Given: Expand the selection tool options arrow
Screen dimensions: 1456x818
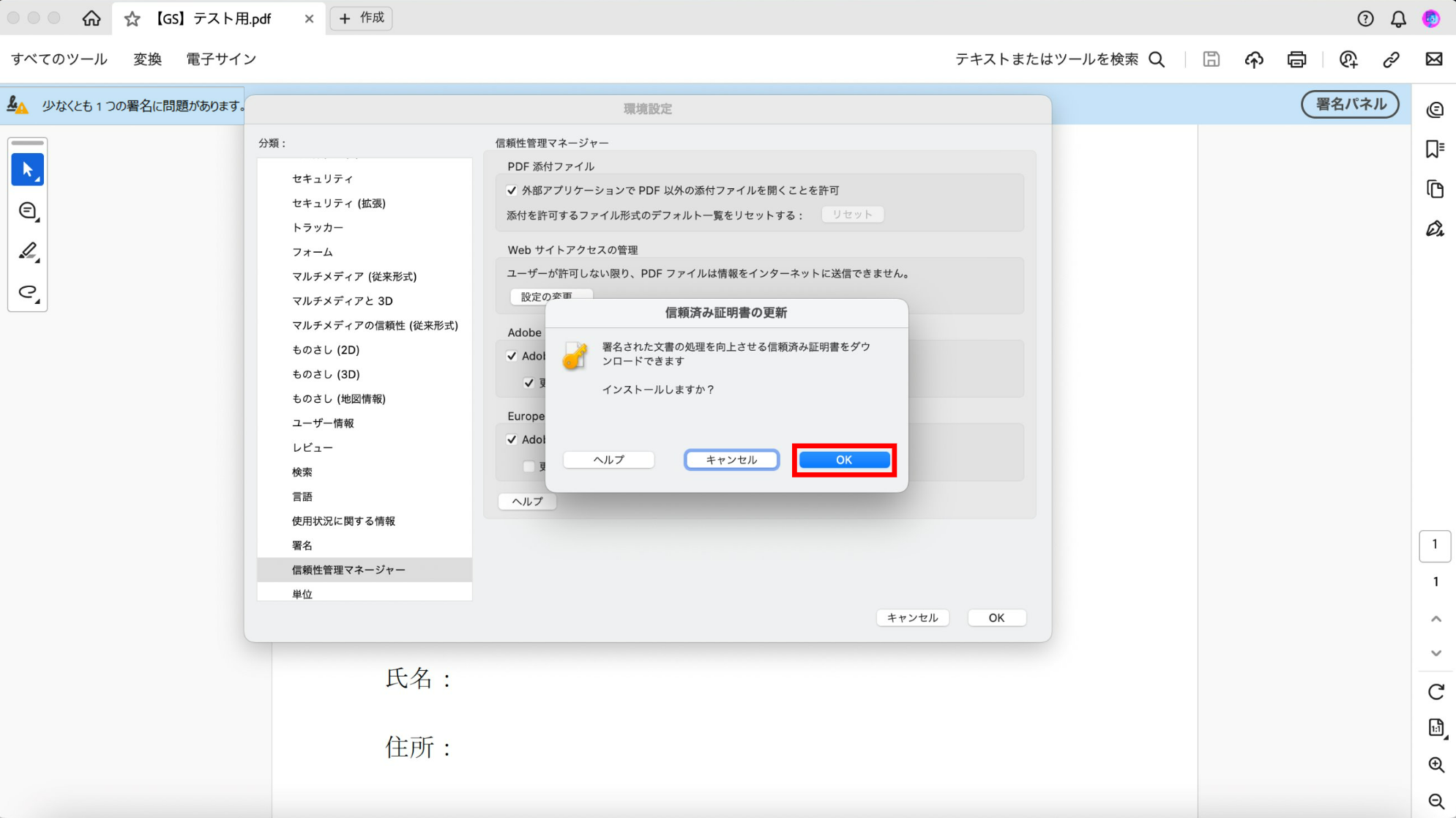Looking at the screenshot, I should point(37,178).
